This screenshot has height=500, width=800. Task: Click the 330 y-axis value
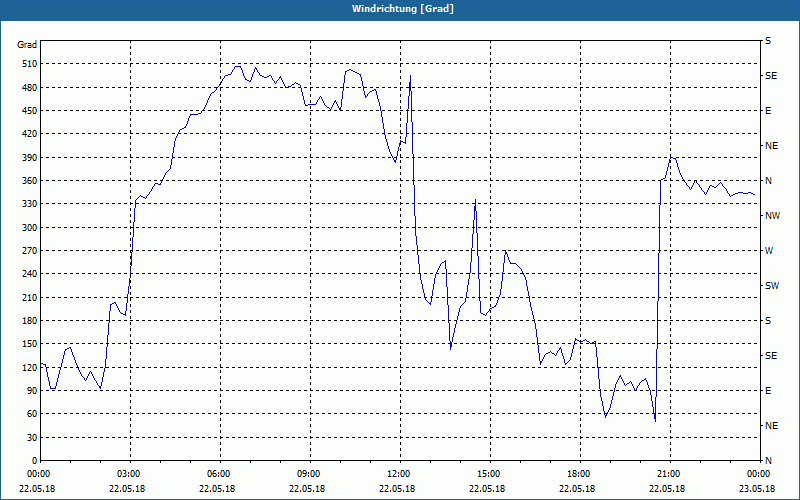(x=29, y=204)
